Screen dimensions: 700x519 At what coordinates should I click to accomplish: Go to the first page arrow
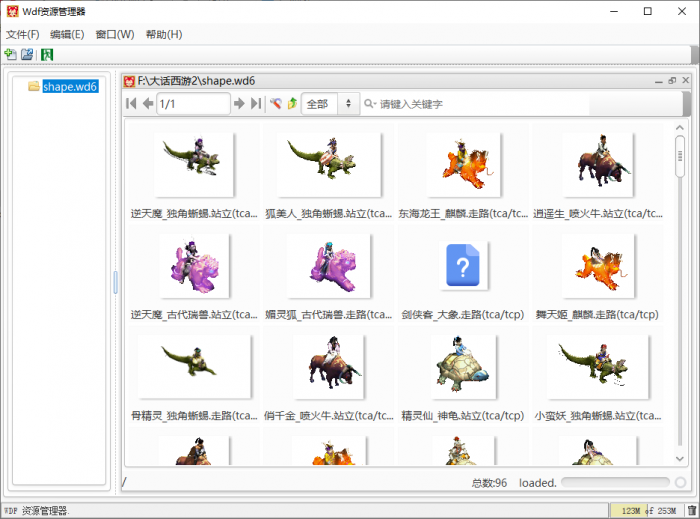click(131, 104)
